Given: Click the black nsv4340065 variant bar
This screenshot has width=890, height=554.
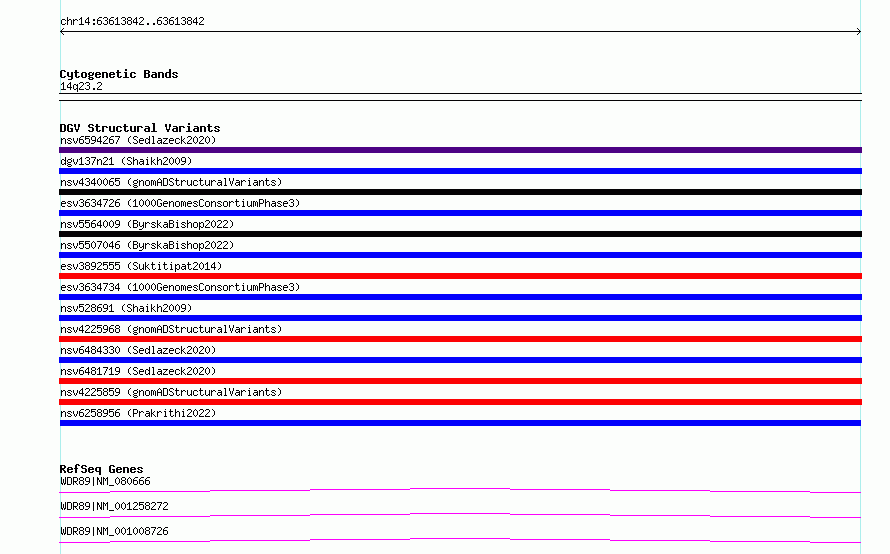Looking at the screenshot, I should pos(460,192).
